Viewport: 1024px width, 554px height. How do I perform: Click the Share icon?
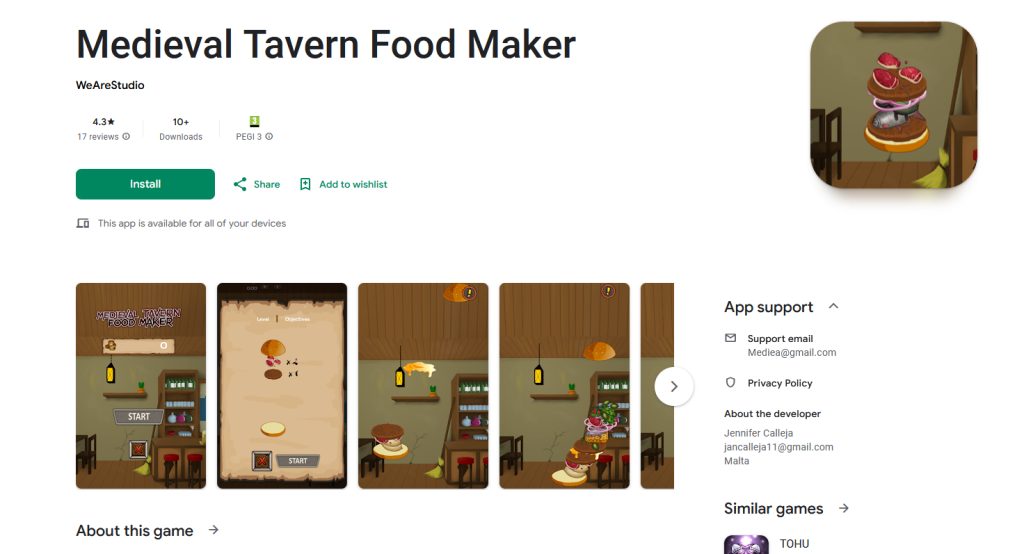pyautogui.click(x=240, y=184)
